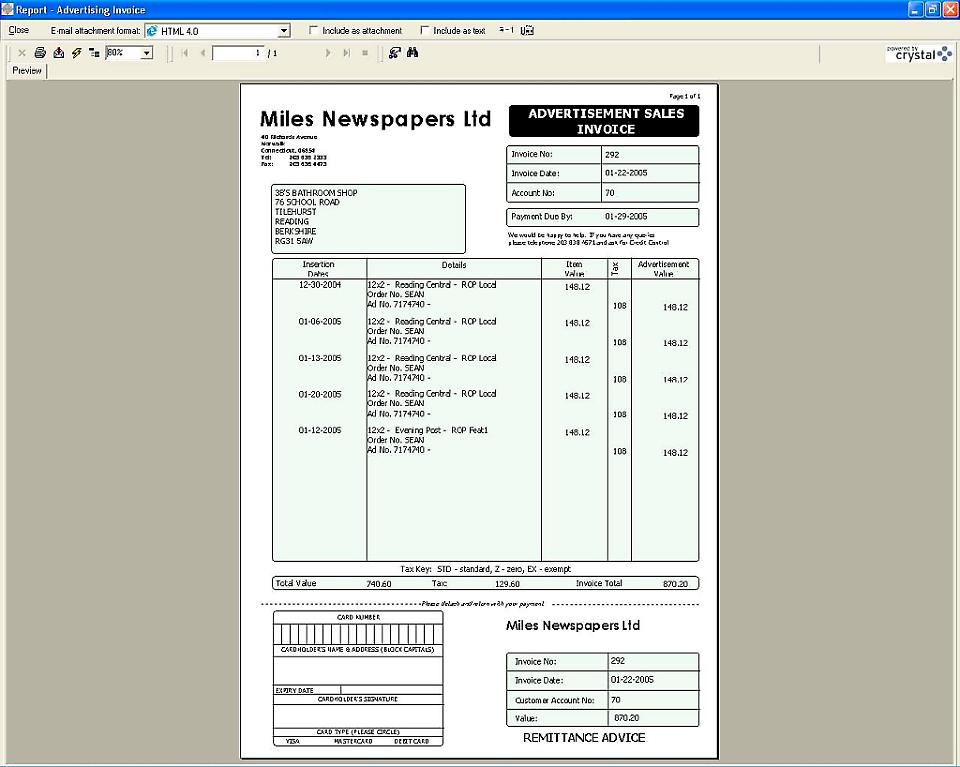
Task: Go to previous page arrow
Action: tap(203, 53)
